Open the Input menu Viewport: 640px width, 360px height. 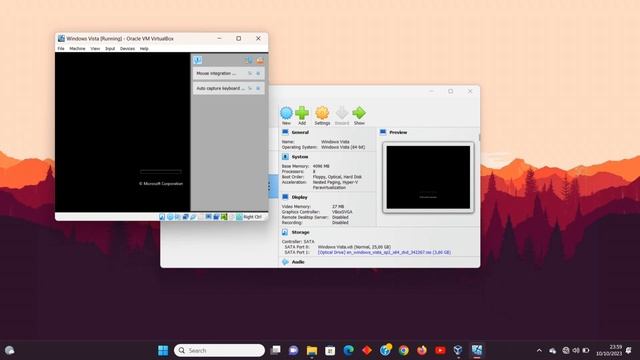(110, 49)
